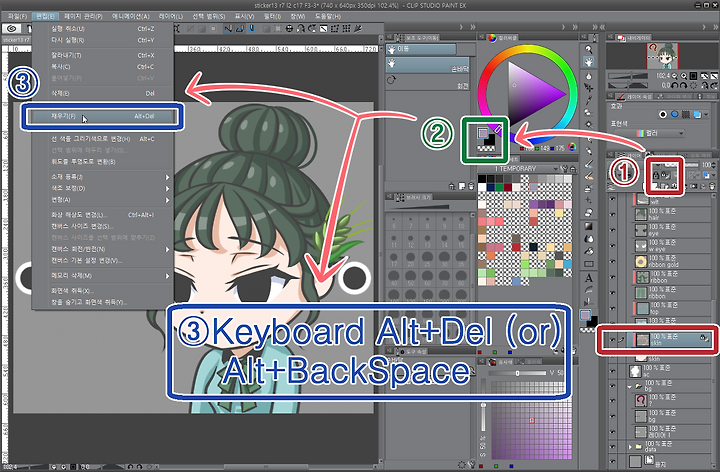Select the top layer
Viewport: 720px width, 472px height.
click(x=672, y=308)
